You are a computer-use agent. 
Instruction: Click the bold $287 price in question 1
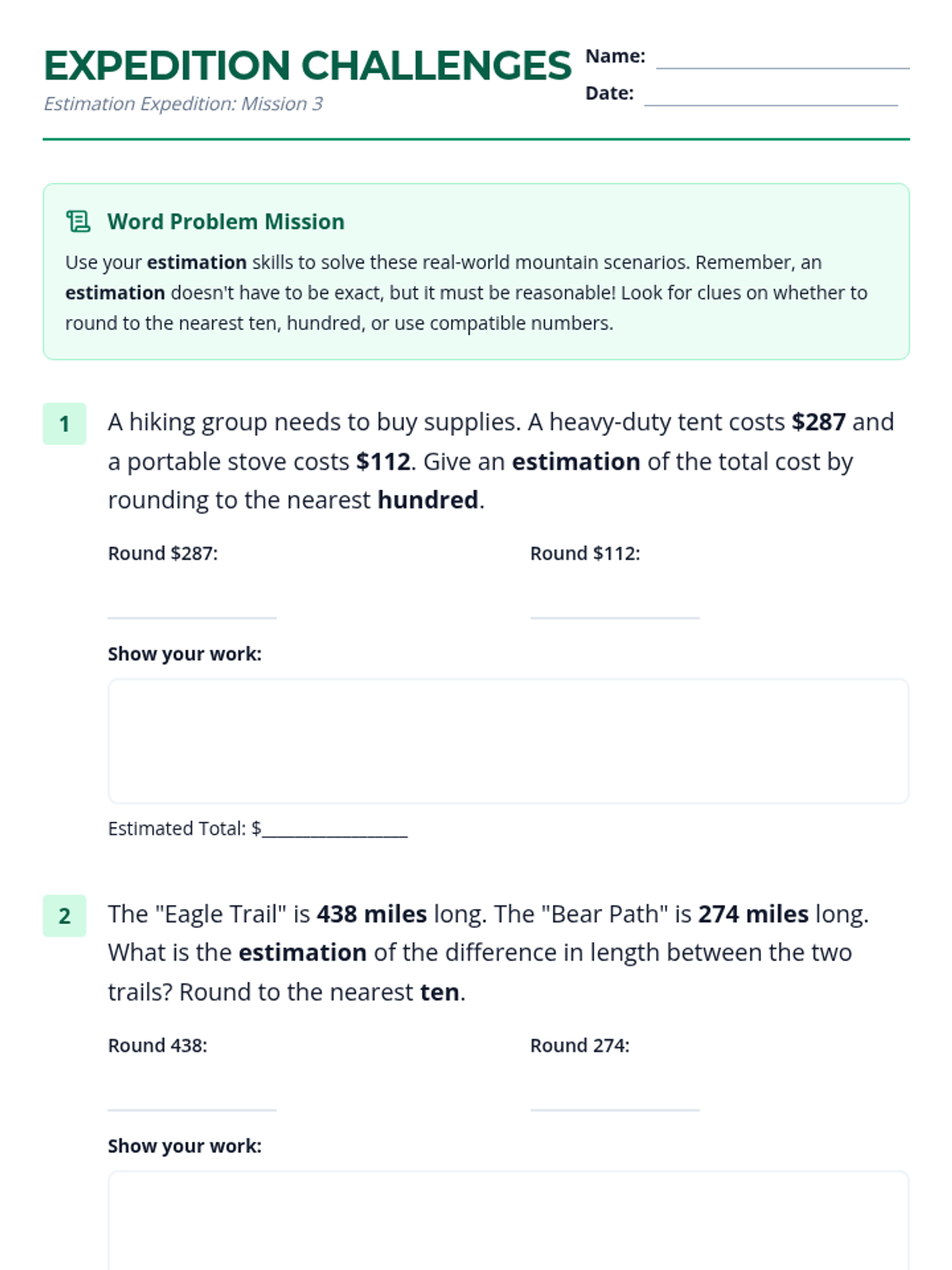click(x=819, y=421)
